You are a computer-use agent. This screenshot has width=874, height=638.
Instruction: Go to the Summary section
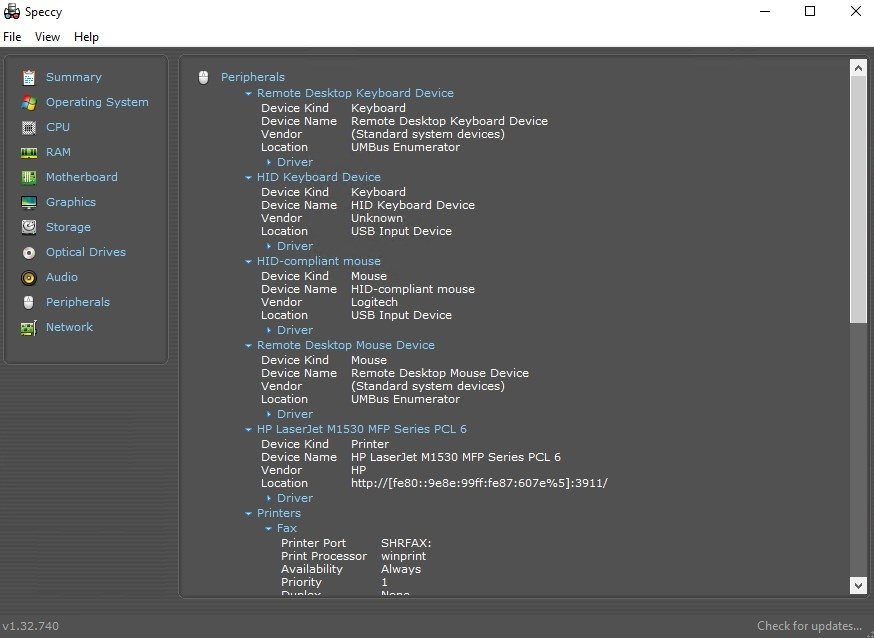pyautogui.click(x=74, y=77)
